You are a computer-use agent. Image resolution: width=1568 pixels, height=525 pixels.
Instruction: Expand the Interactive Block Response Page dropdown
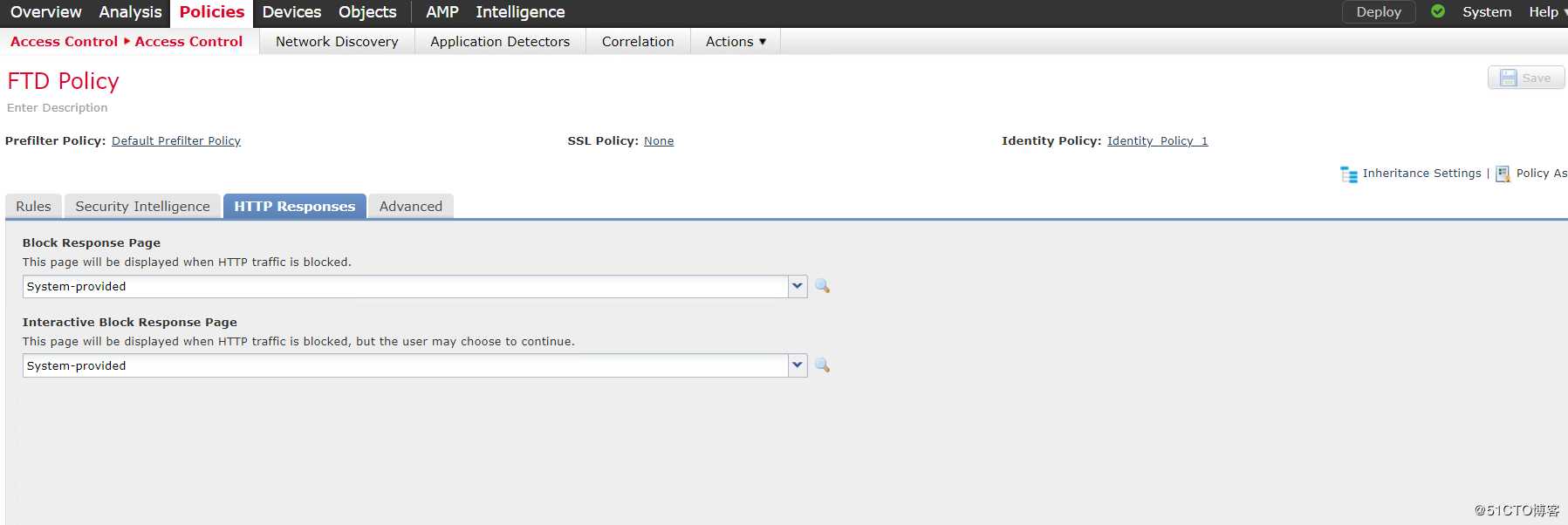click(797, 365)
